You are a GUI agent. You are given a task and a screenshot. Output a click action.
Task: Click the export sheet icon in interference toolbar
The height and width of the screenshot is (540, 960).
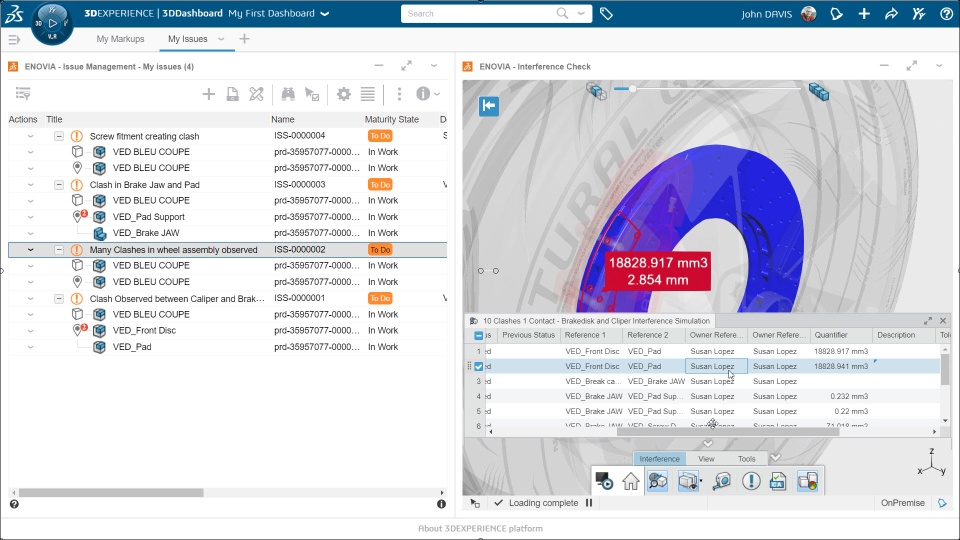pyautogui.click(x=778, y=481)
